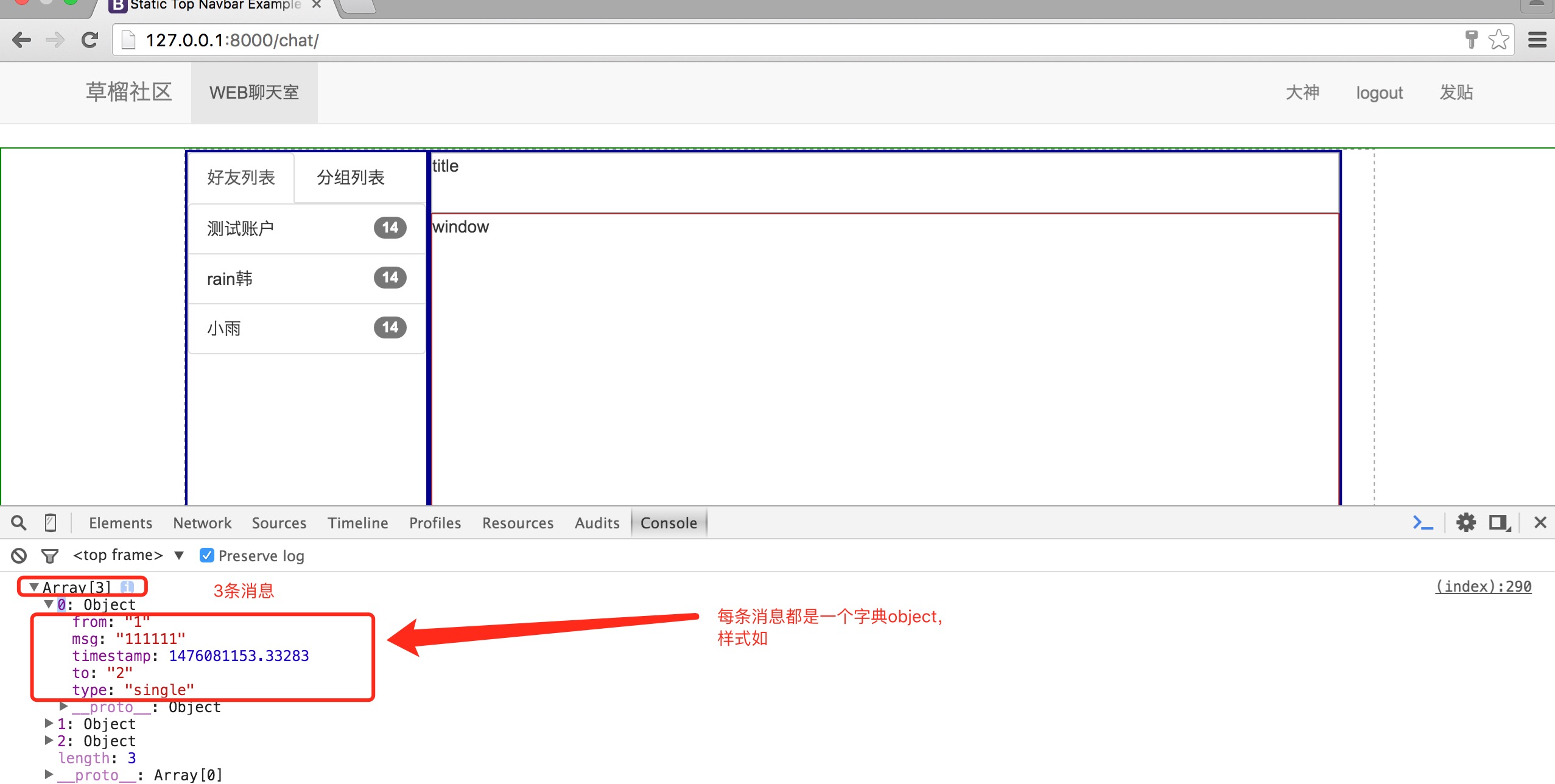
Task: Select WEB聊天室 in navbar
Action: pos(254,93)
